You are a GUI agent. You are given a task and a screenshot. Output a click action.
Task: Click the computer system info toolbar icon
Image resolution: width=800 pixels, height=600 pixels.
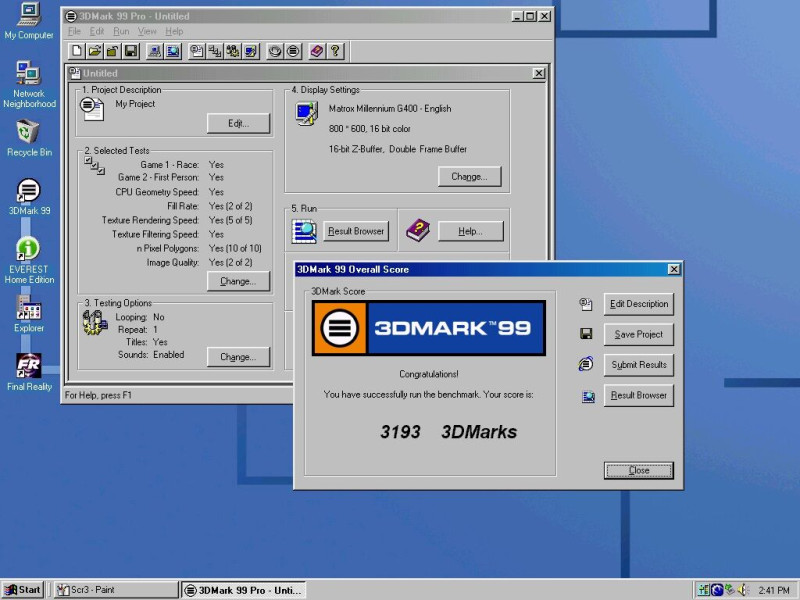click(x=155, y=51)
